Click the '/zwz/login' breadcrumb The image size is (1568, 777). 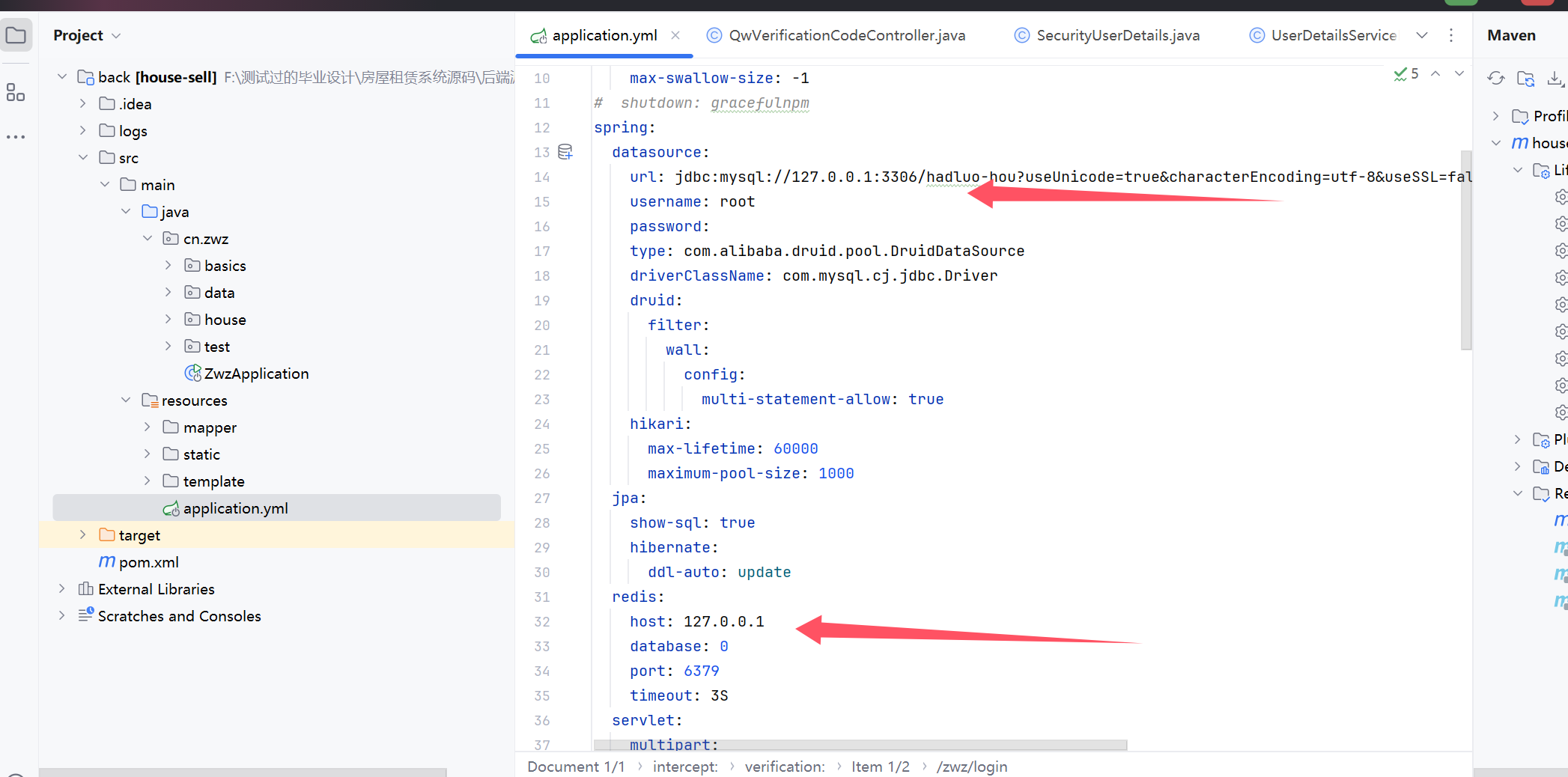click(x=972, y=767)
